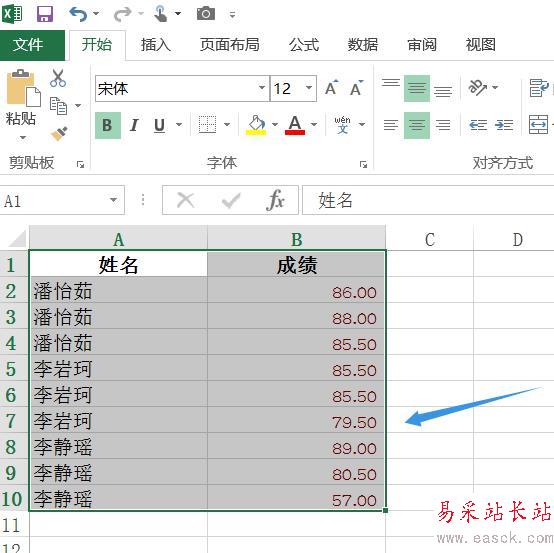Screen dimensions: 554x553
Task: Align text left
Action: point(391,125)
